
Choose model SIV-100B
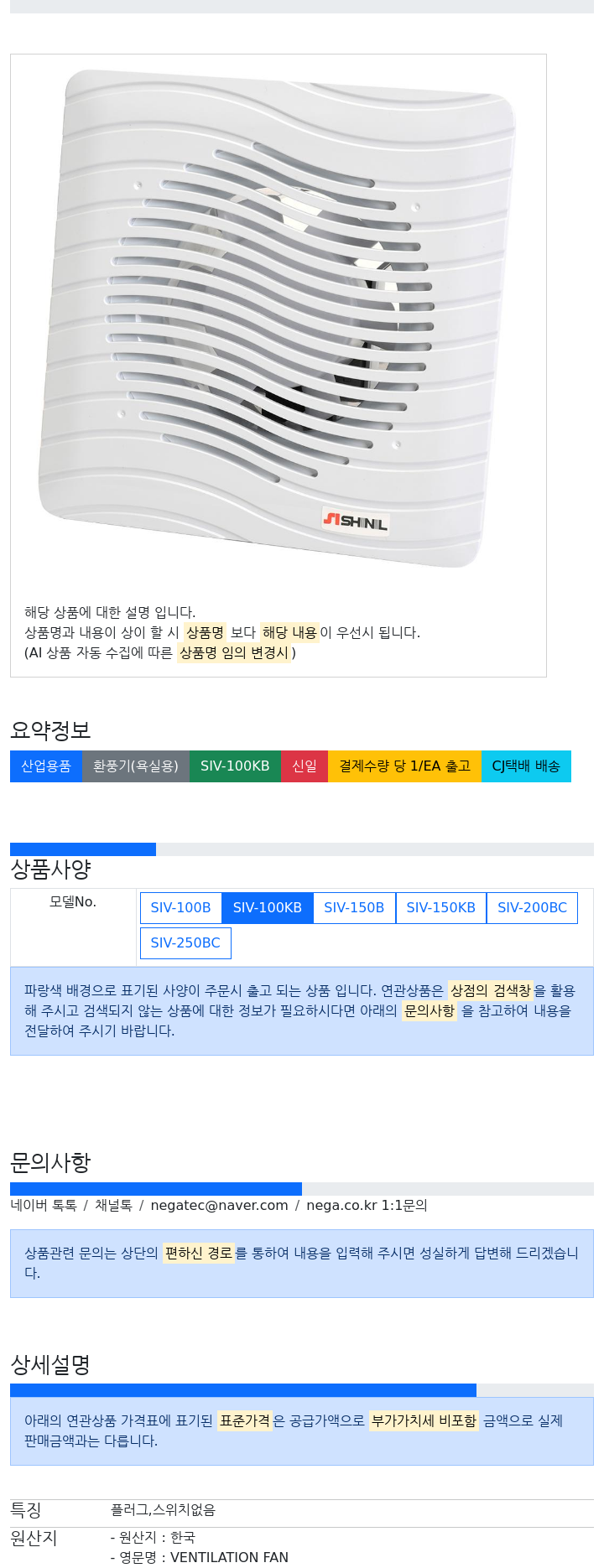click(180, 908)
